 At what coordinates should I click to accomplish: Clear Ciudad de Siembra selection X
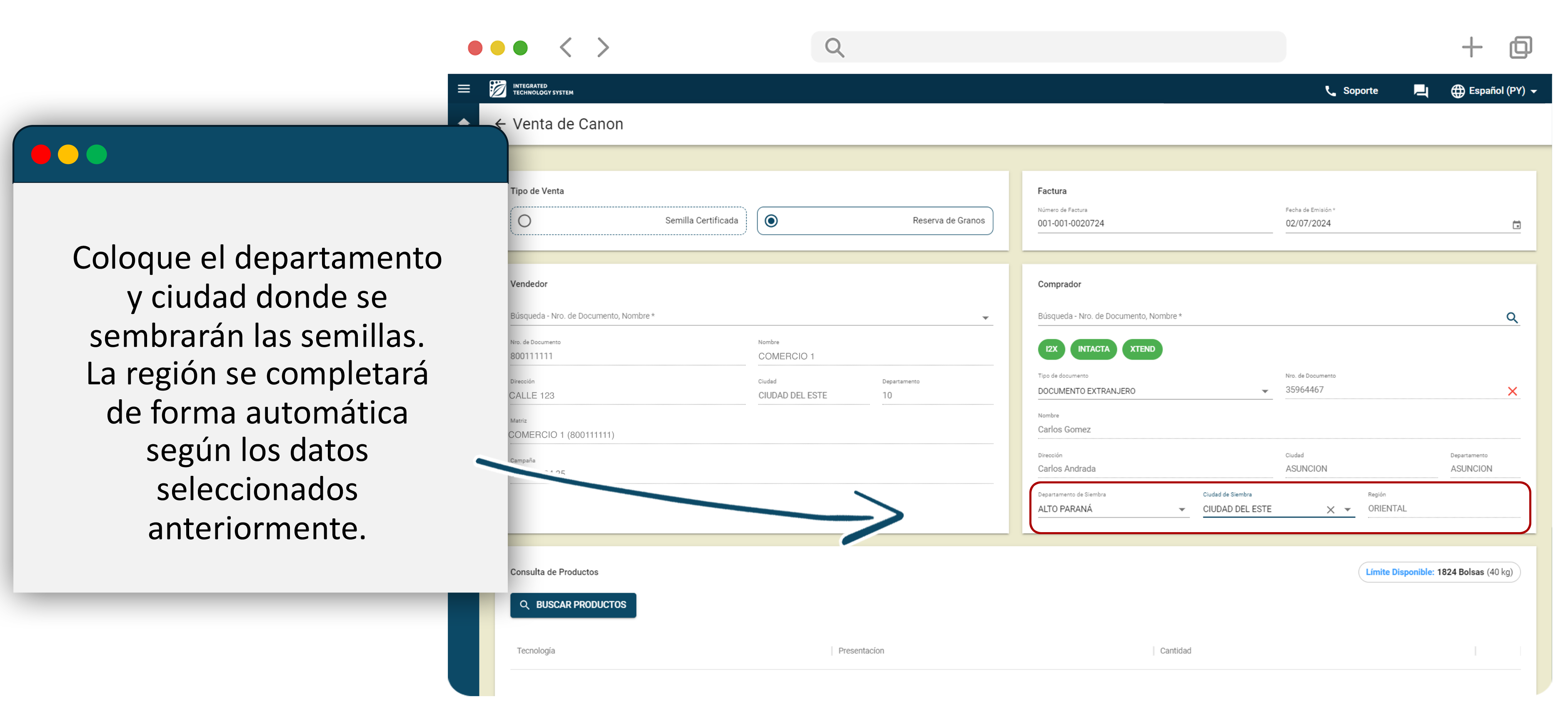click(x=1331, y=510)
